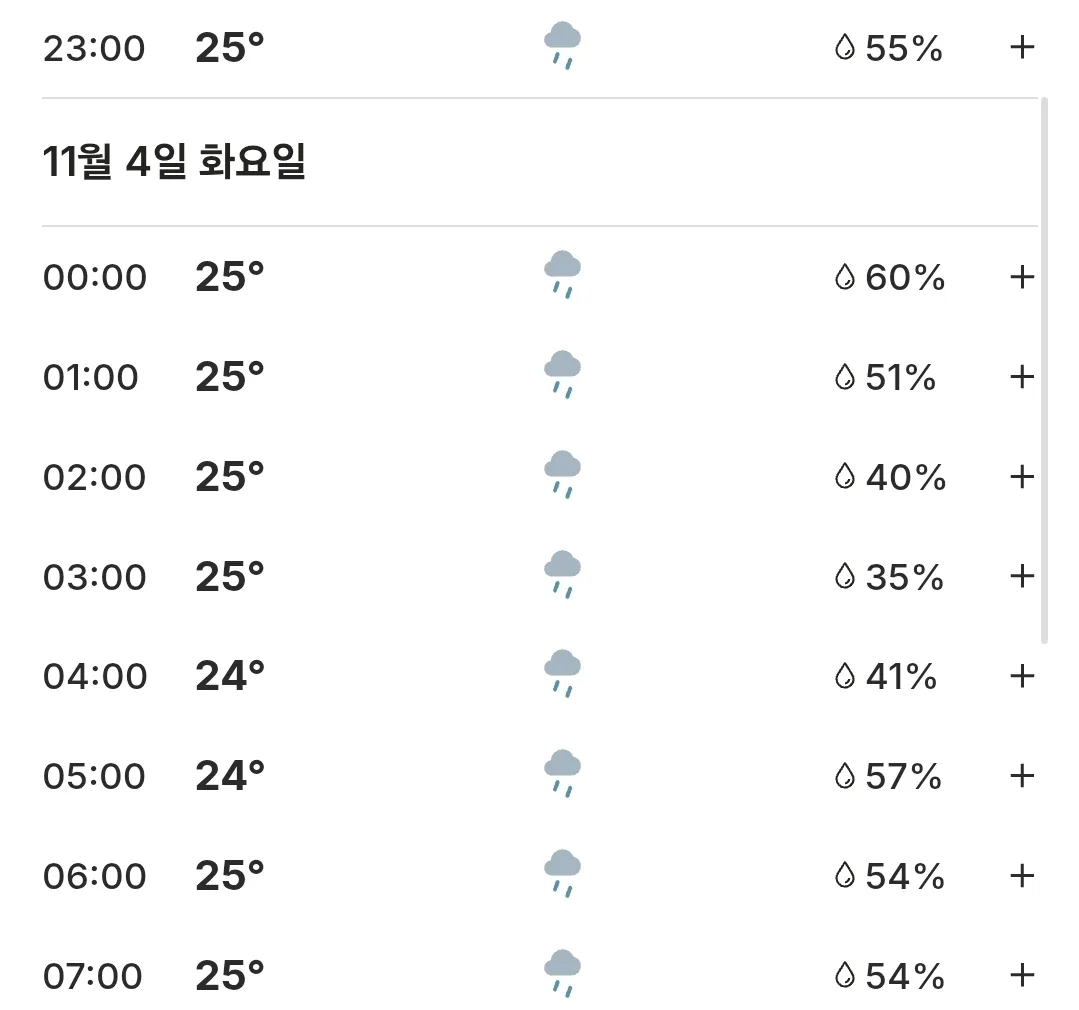Open details for the 02:00 forecast
Image resolution: width=1079 pixels, height=1010 pixels.
[1022, 476]
